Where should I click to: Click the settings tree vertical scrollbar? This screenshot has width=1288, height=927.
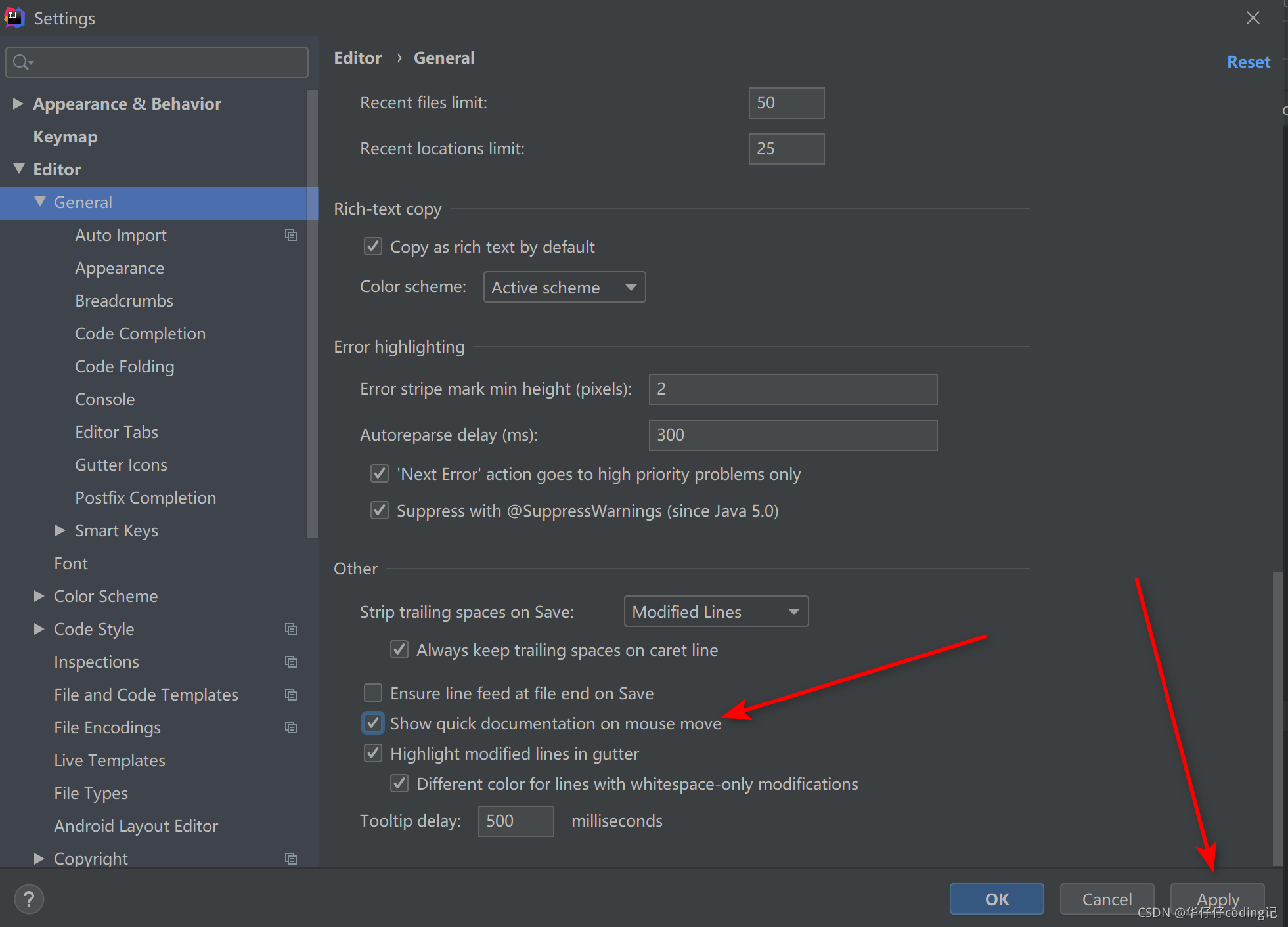point(312,314)
